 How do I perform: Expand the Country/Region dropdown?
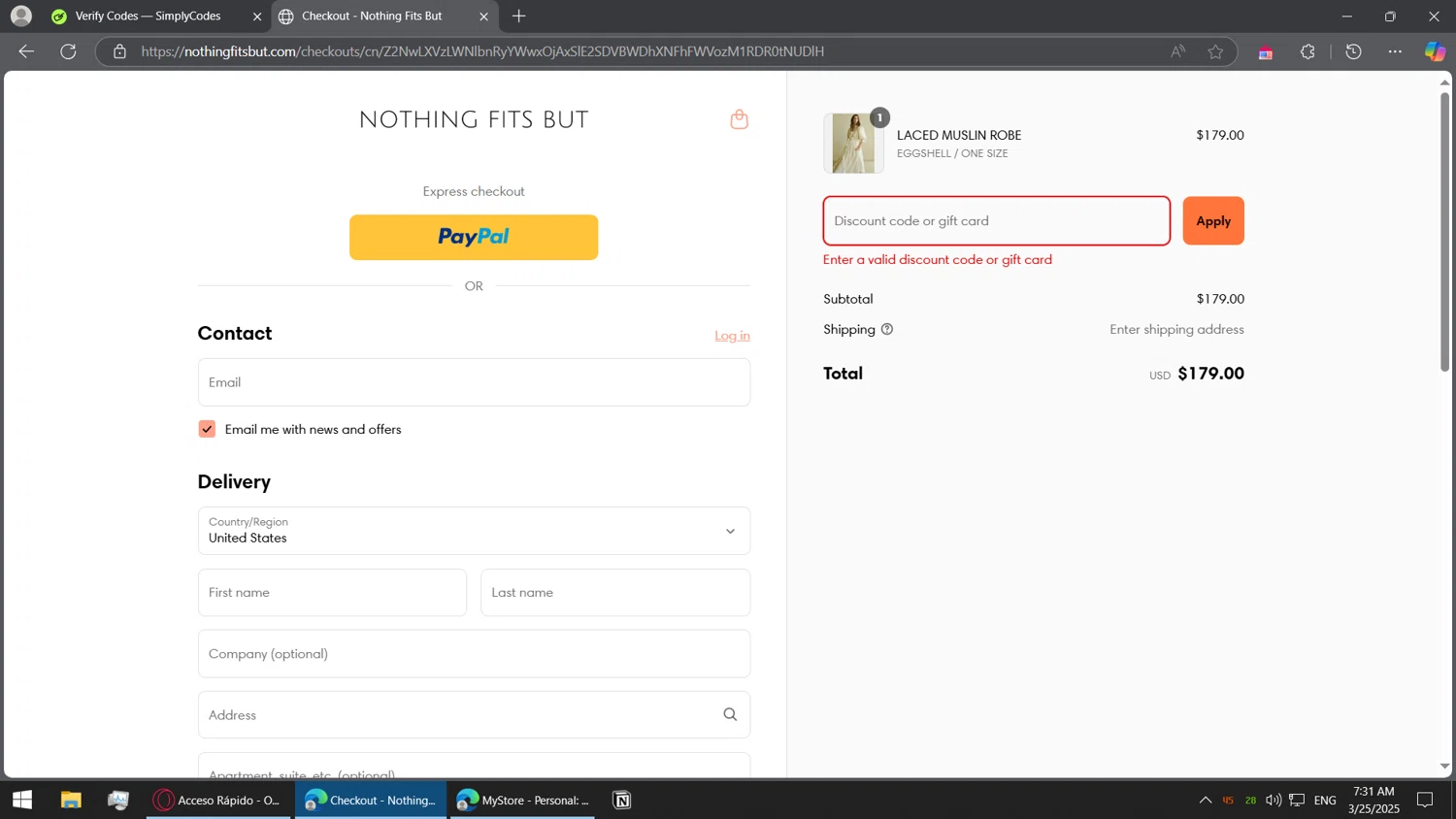[474, 531]
